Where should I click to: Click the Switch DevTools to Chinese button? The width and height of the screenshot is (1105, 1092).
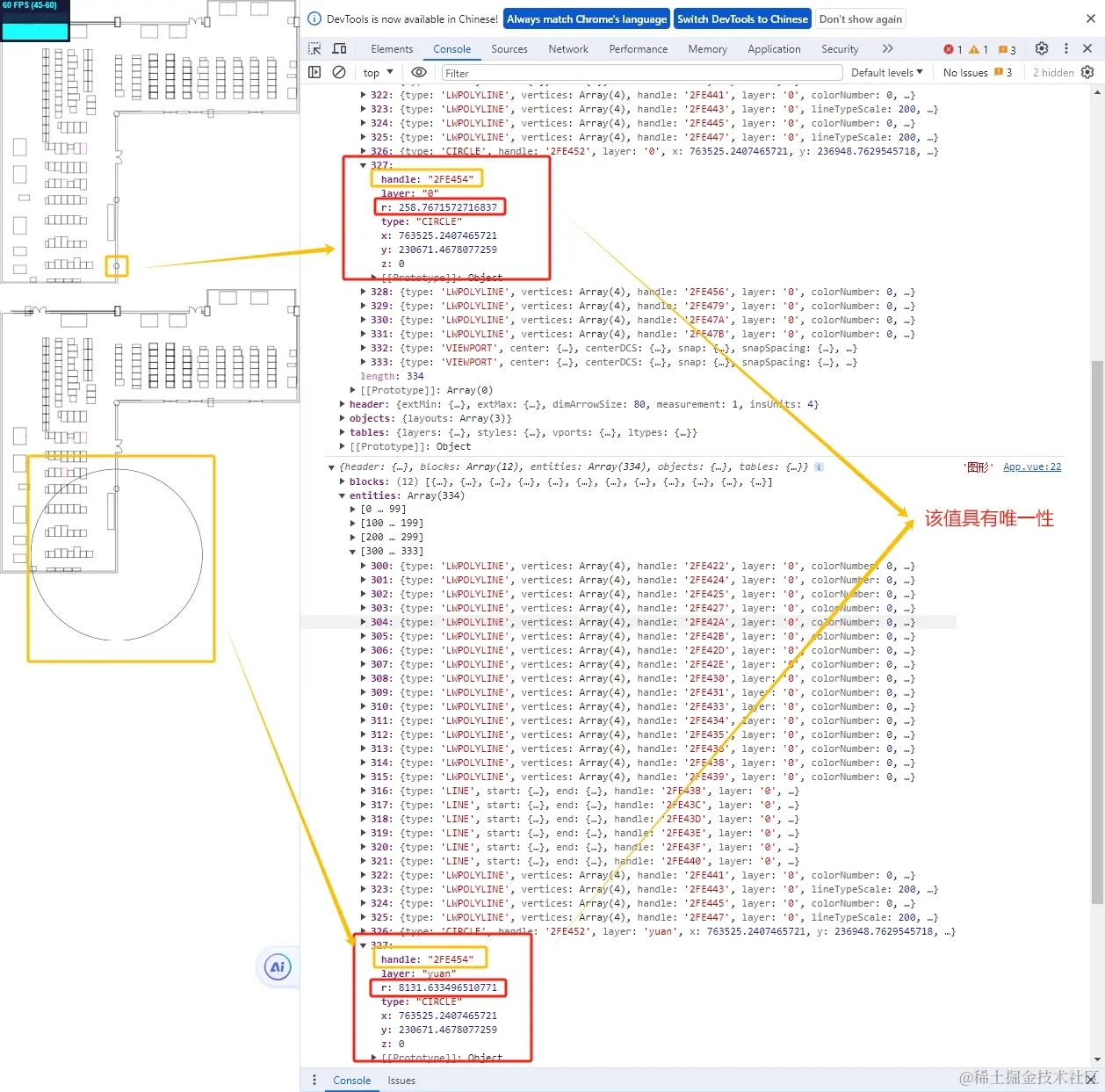[x=742, y=18]
